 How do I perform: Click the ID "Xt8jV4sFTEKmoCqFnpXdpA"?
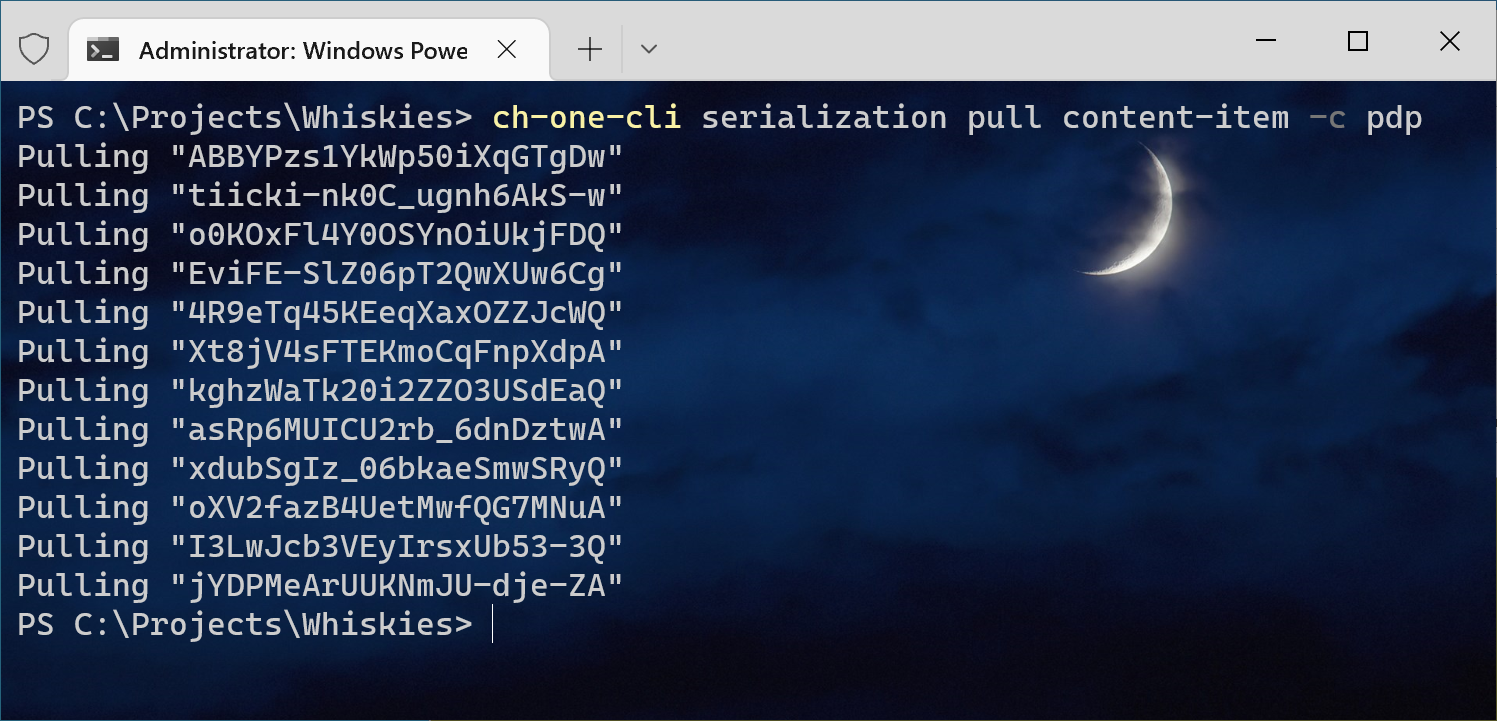397,352
